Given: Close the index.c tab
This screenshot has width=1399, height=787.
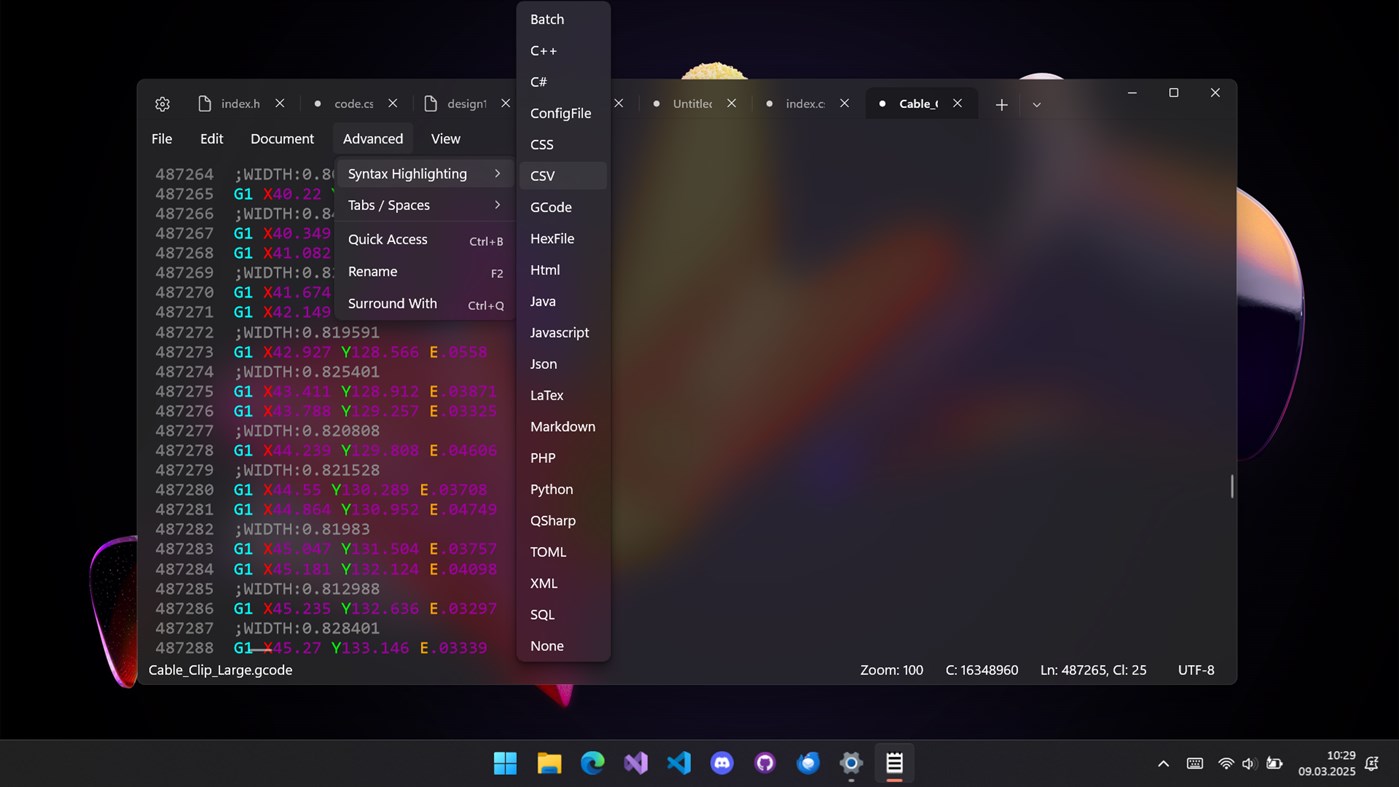Looking at the screenshot, I should (x=845, y=103).
